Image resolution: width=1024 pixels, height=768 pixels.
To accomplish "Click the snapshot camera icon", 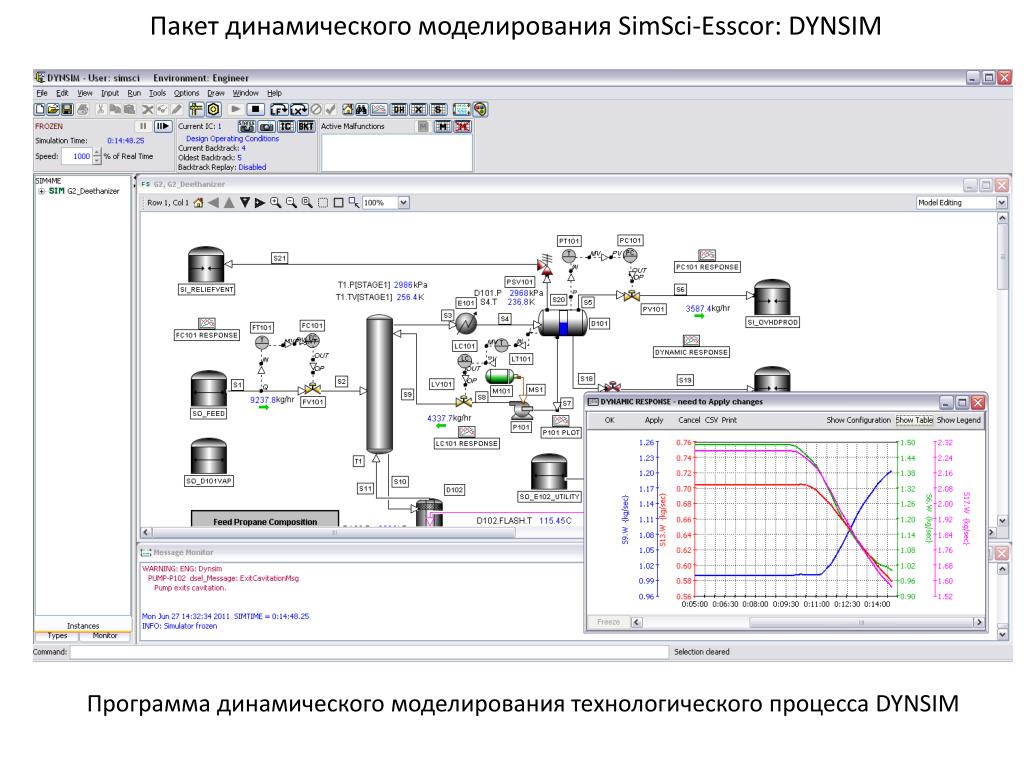I will pyautogui.click(x=266, y=126).
